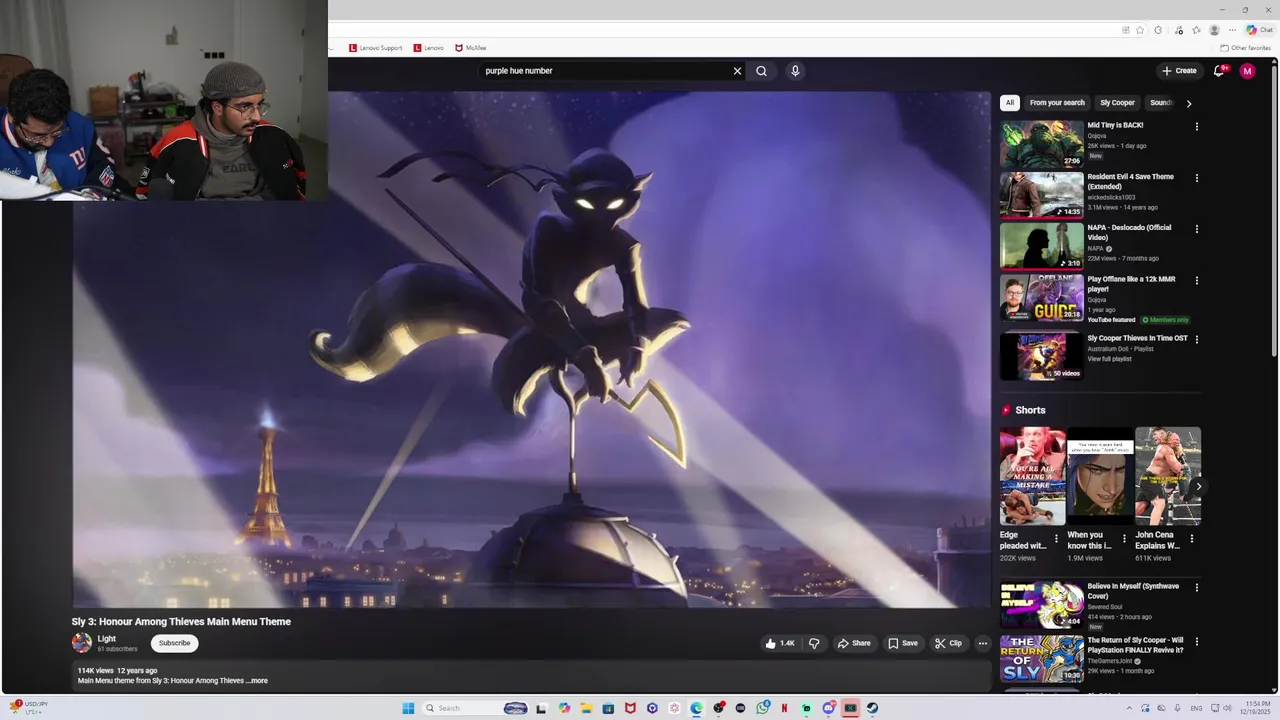Open options for Believe In Myself video

point(1196,588)
